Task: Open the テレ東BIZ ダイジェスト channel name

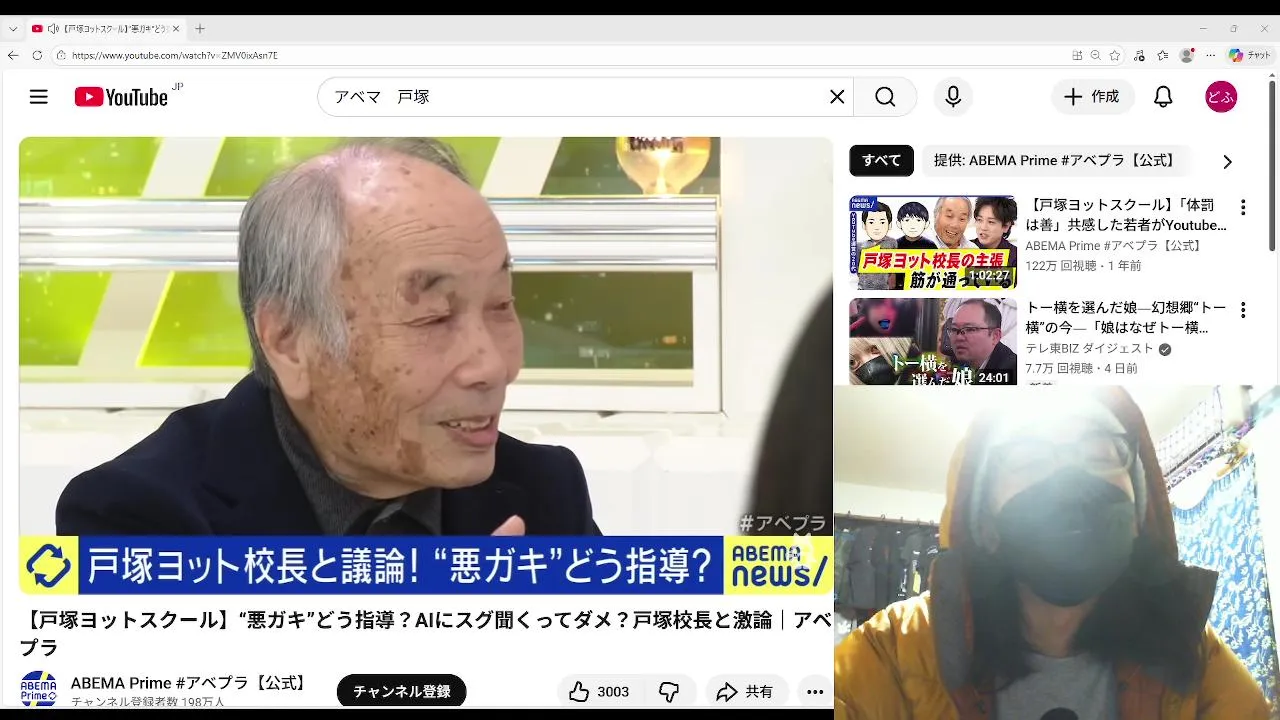Action: [x=1089, y=349]
